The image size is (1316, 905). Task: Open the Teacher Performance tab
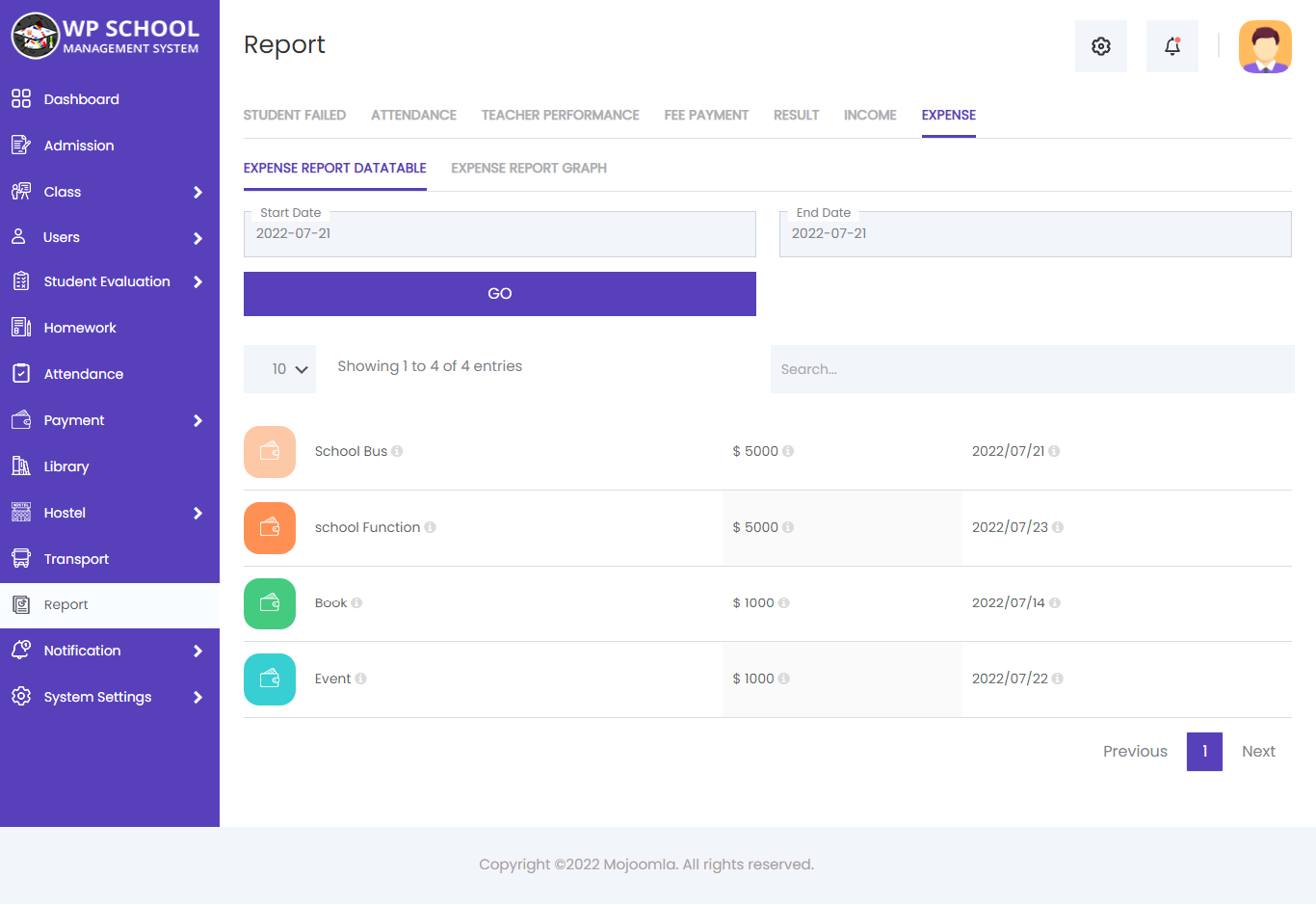(561, 115)
